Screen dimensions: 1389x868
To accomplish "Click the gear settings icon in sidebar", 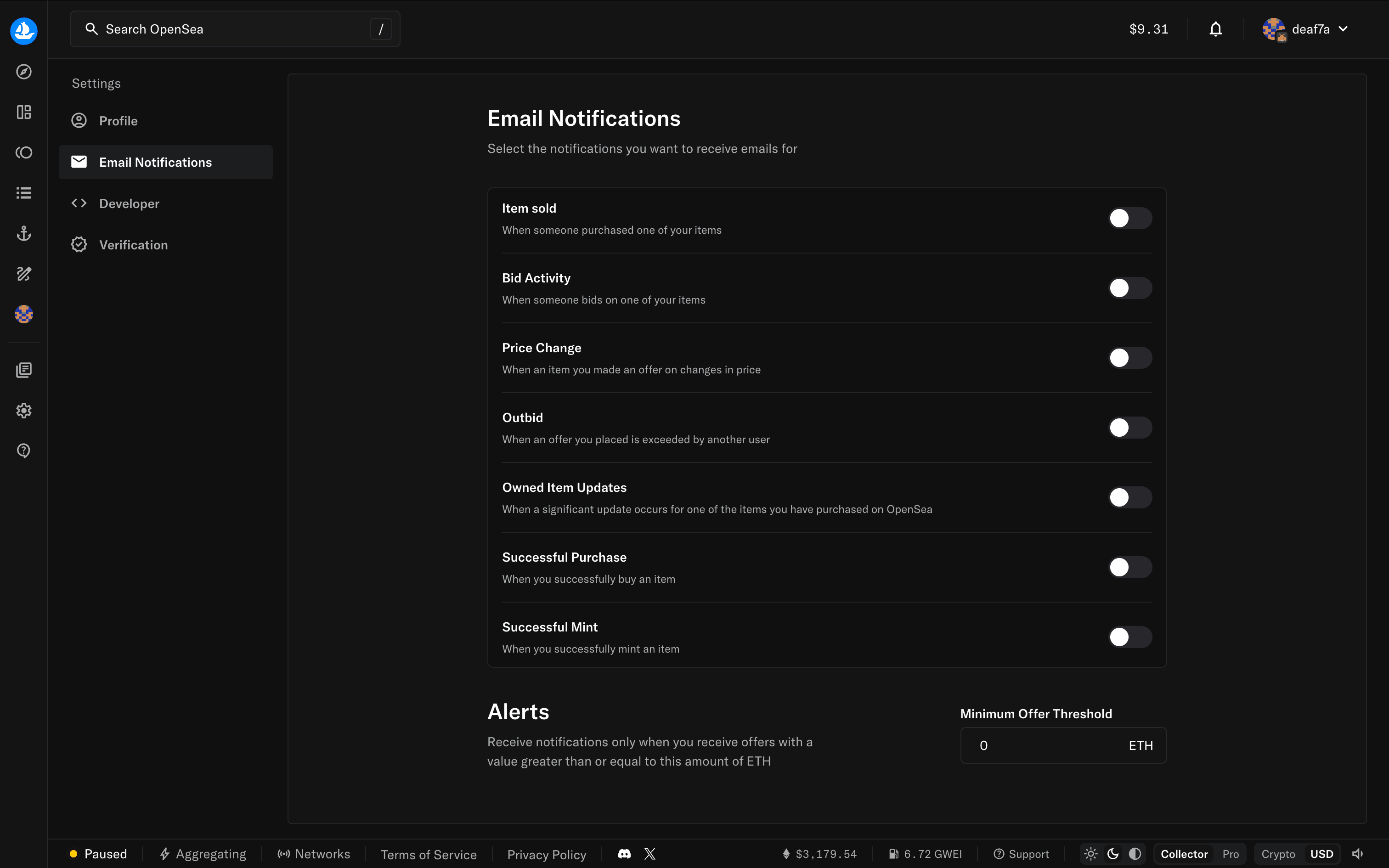I will coord(23,411).
